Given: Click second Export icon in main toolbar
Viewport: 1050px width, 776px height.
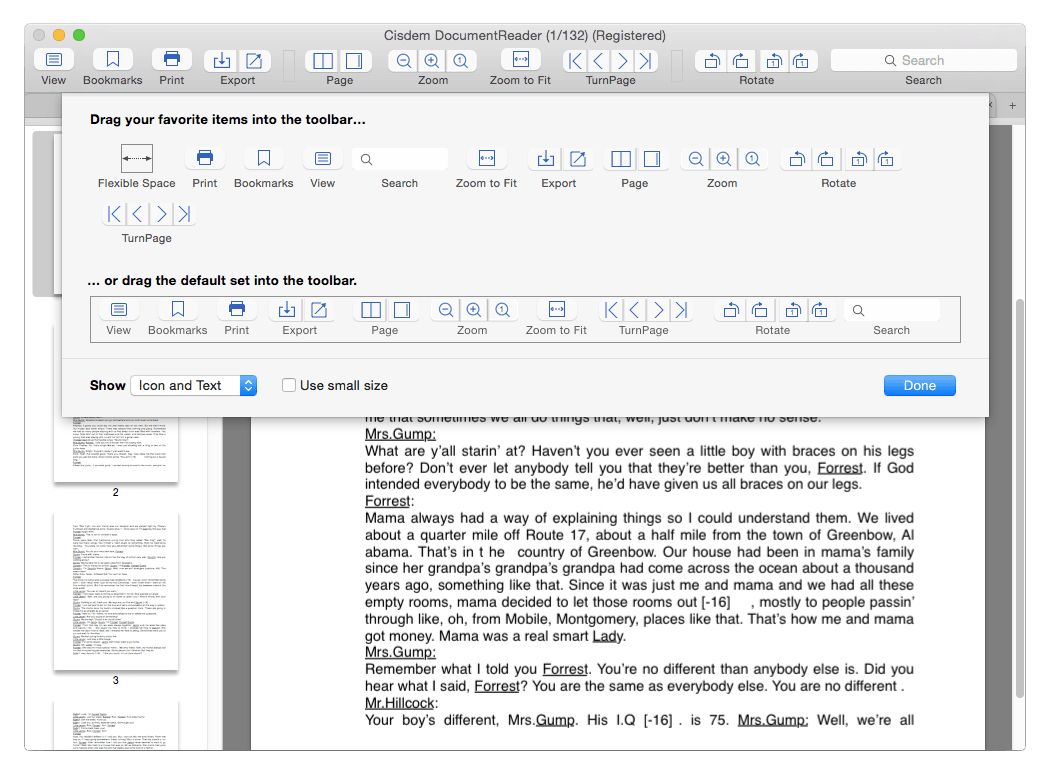Looking at the screenshot, I should [x=254, y=60].
